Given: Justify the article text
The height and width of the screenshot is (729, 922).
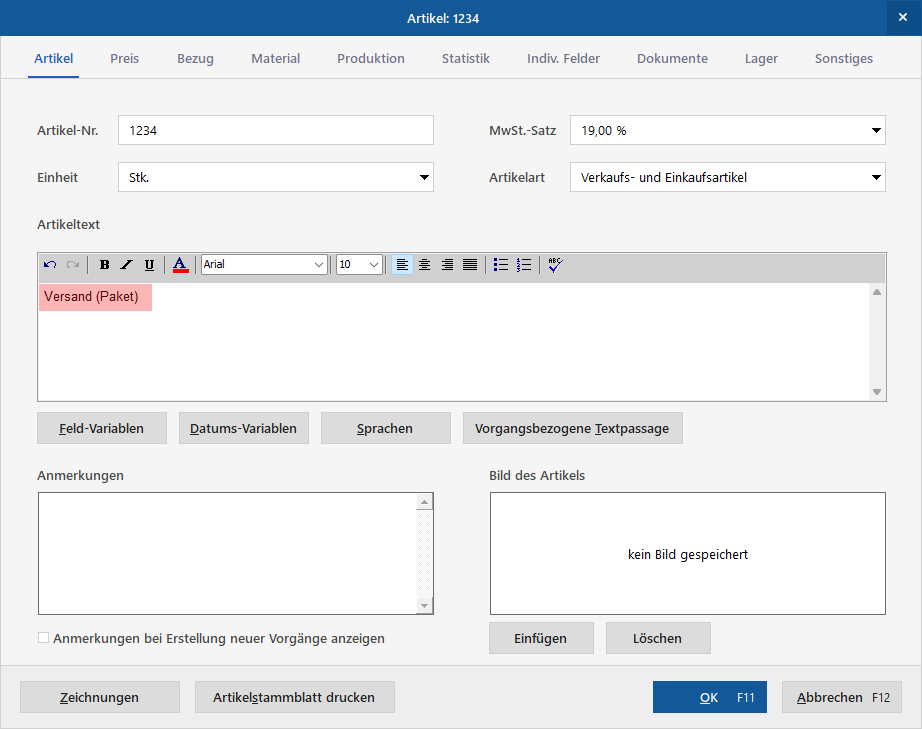Looking at the screenshot, I should coord(470,265).
